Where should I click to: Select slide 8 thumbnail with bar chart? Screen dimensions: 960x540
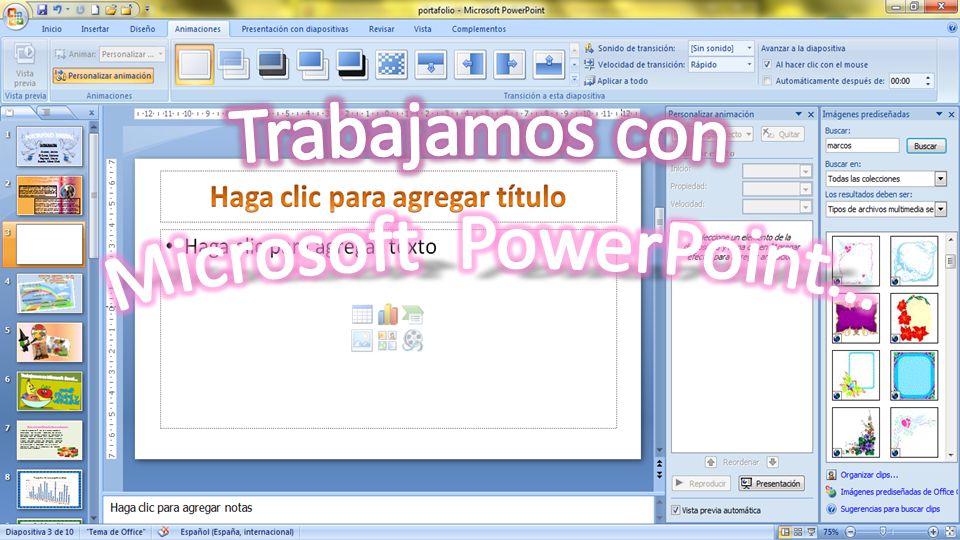tap(50, 489)
